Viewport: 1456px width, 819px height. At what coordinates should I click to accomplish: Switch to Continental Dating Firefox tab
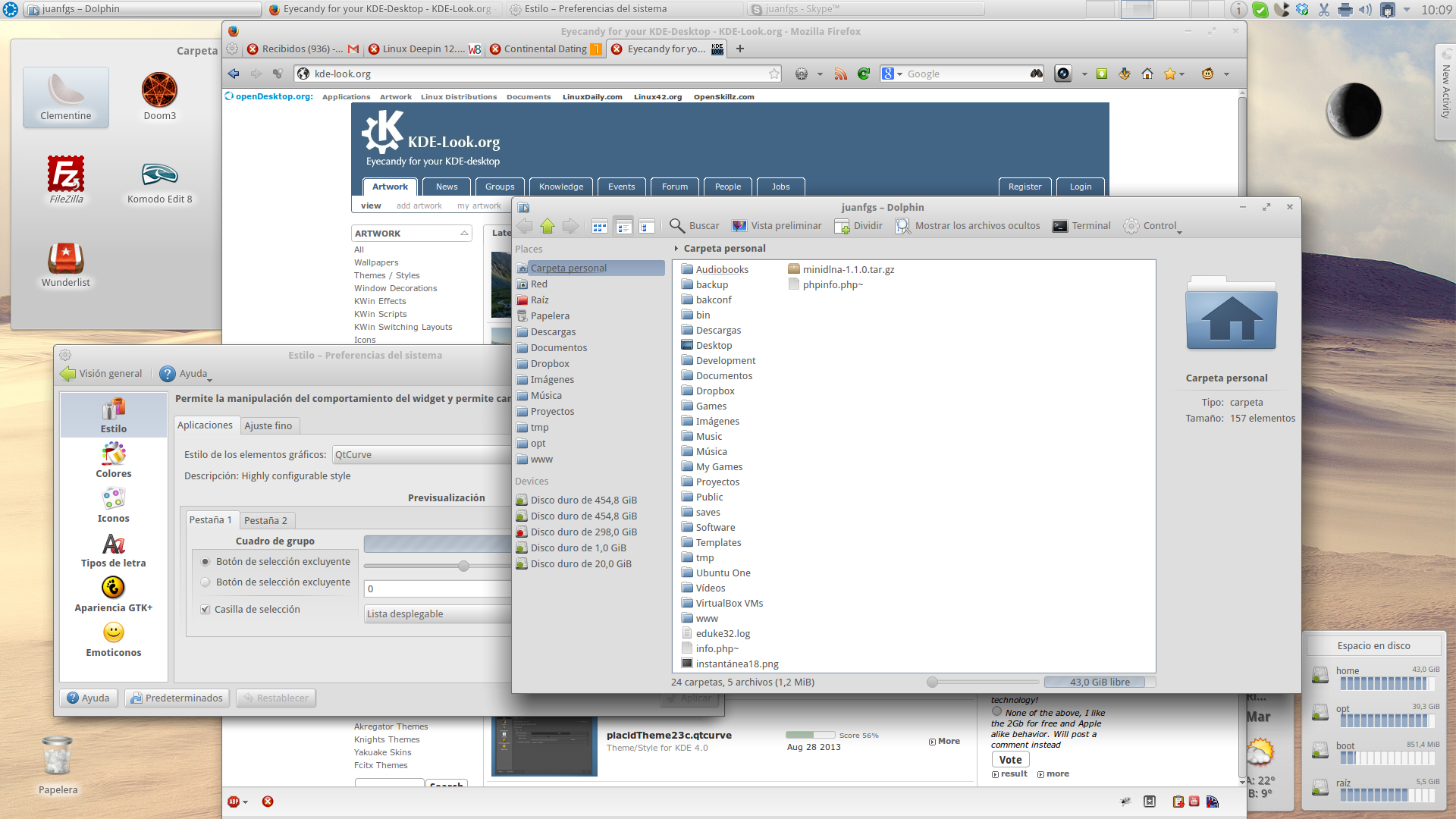[545, 49]
